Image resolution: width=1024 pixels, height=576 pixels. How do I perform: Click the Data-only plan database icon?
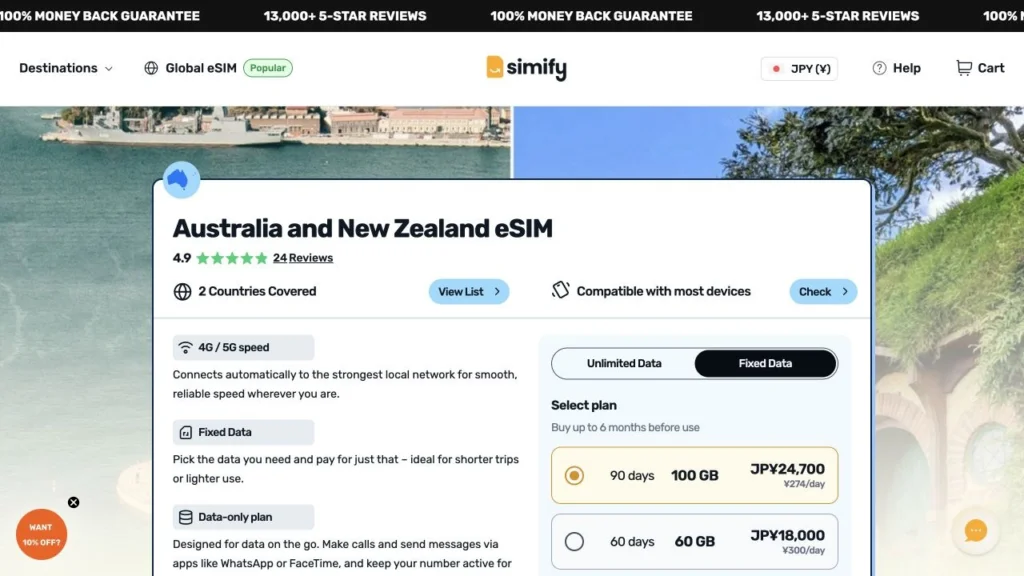(185, 517)
